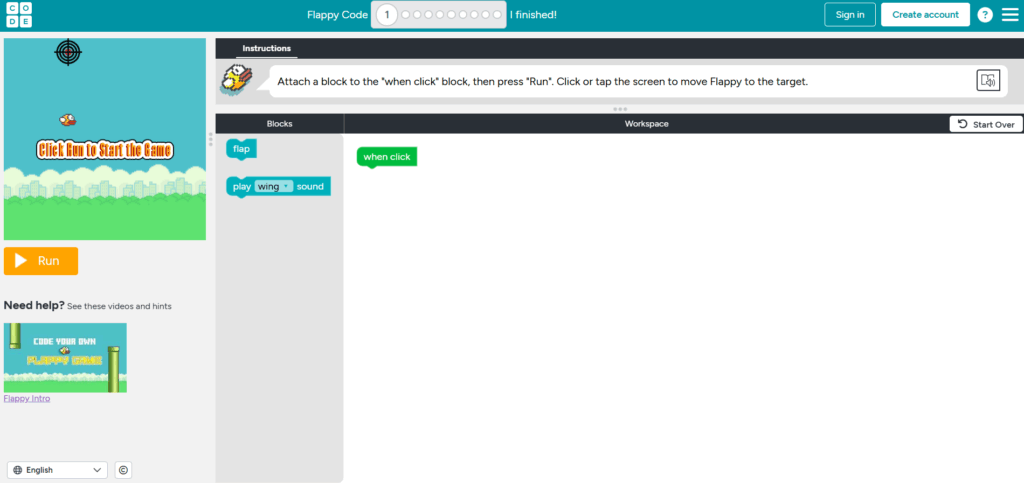Jump to level 7 progress dot
The image size is (1024, 483).
tap(463, 14)
